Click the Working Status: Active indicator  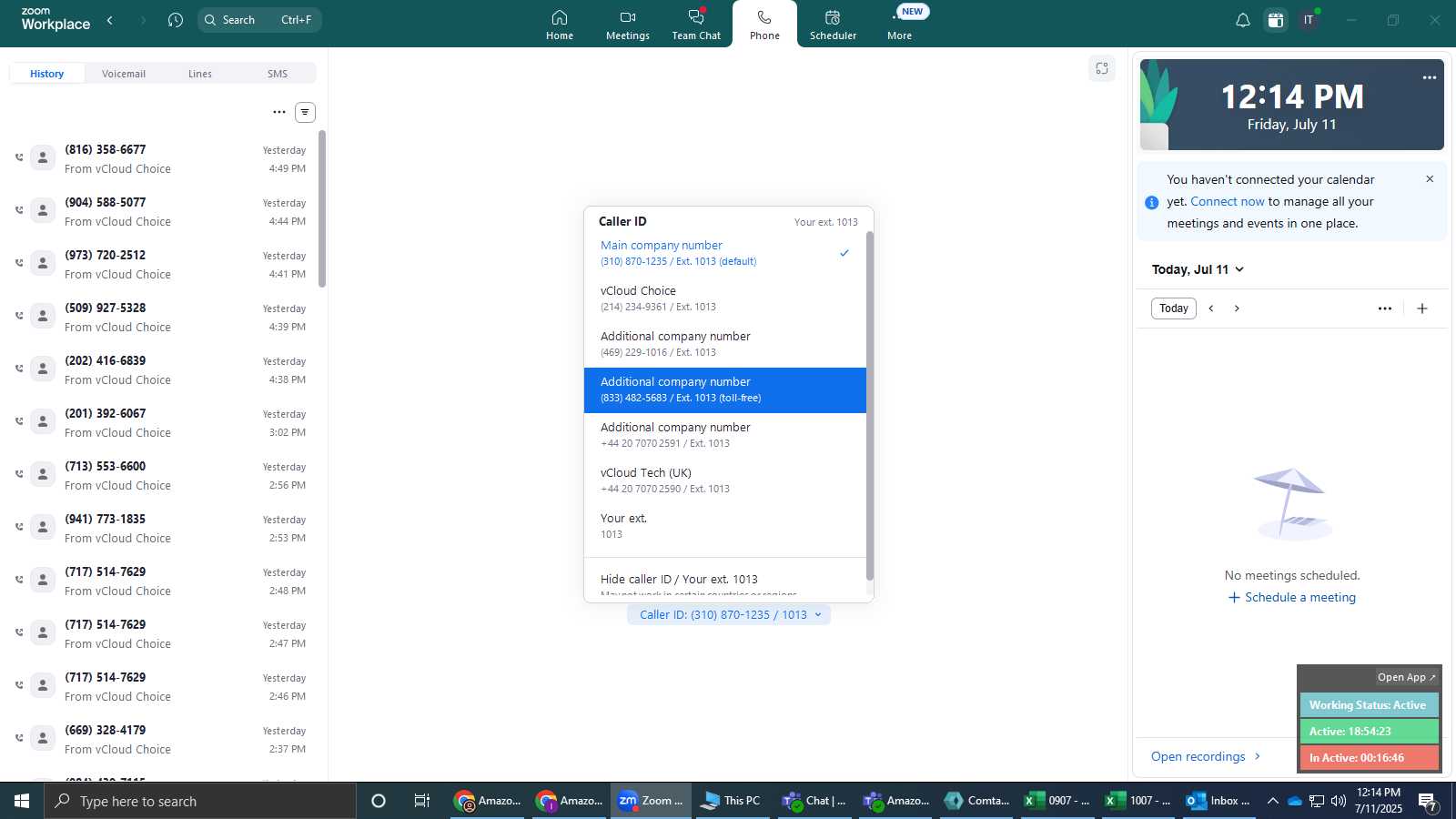[x=1369, y=705]
